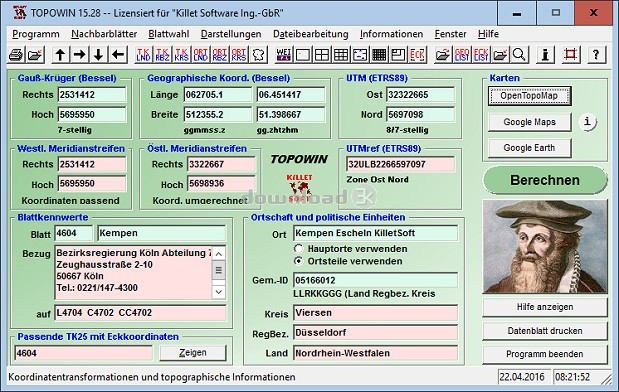Viewport: 619px width, 392px height.
Task: Click the Blatt number field 4604
Action: (x=73, y=233)
